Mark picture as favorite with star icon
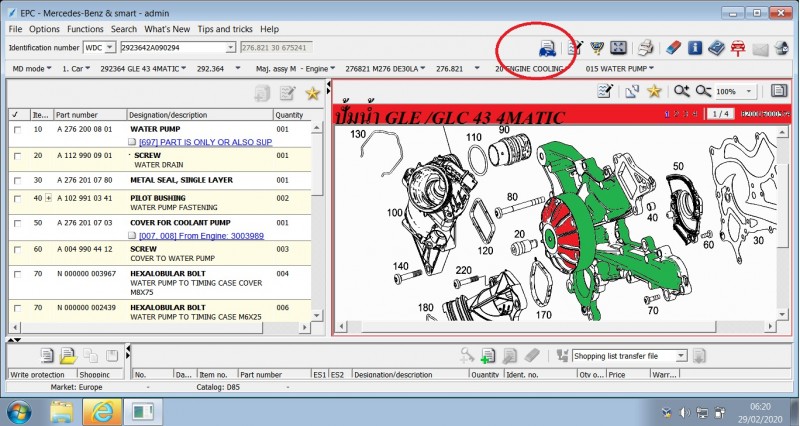Image resolution: width=800 pixels, height=426 pixels. (654, 91)
